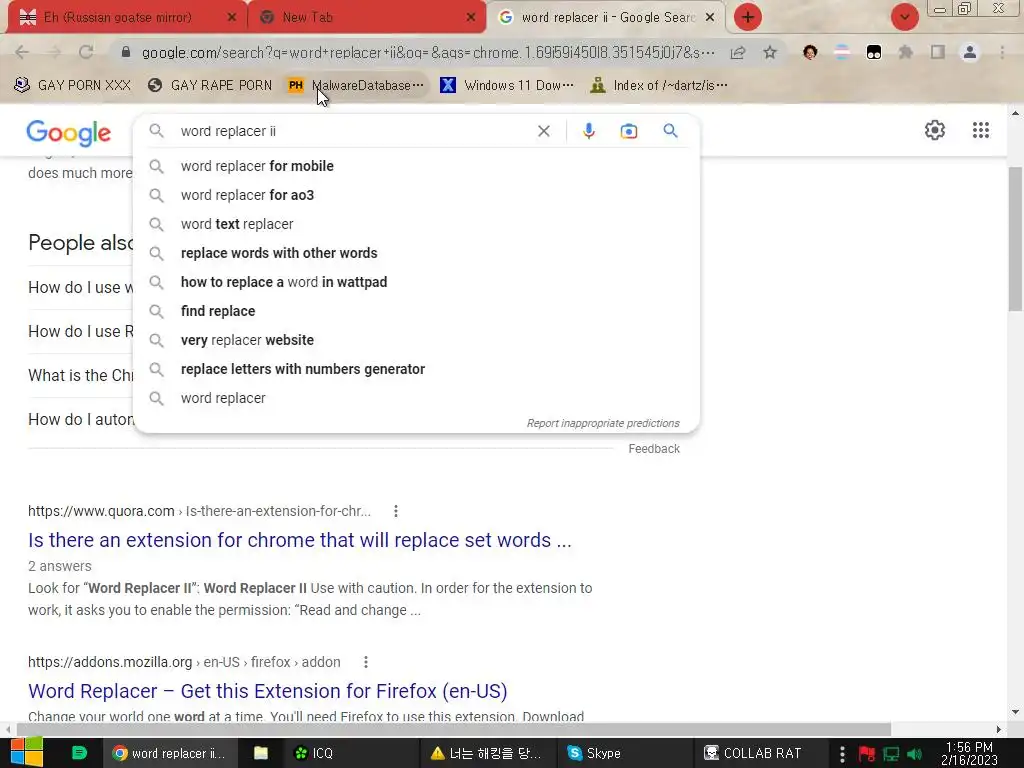Click the volume speaker tray icon
The height and width of the screenshot is (768, 1024).
pos(914,754)
